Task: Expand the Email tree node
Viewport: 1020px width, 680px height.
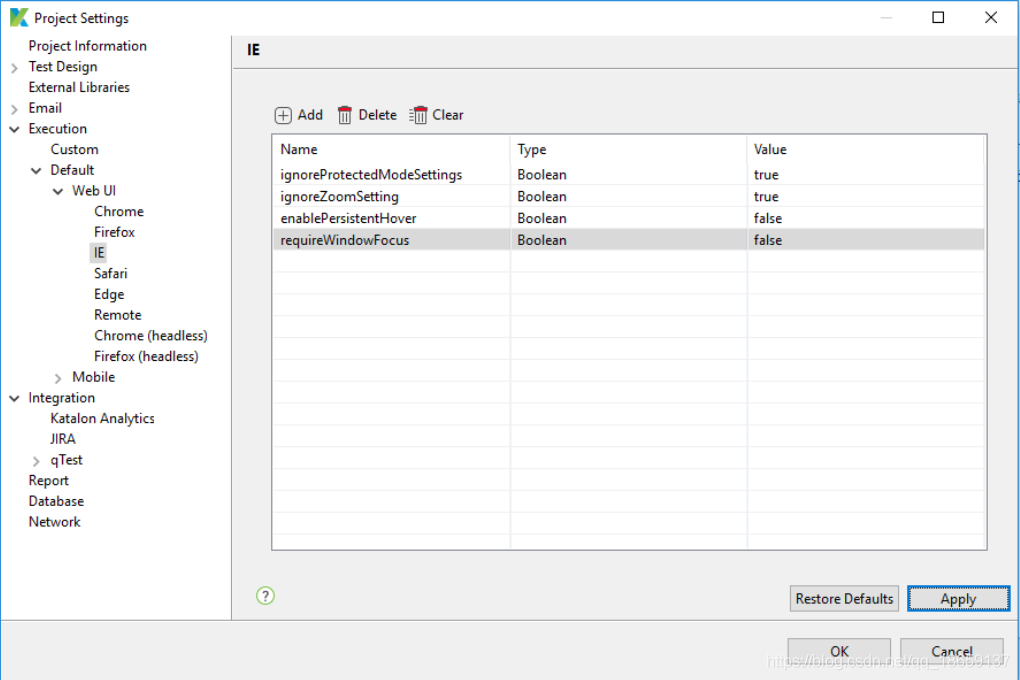Action: [14, 109]
